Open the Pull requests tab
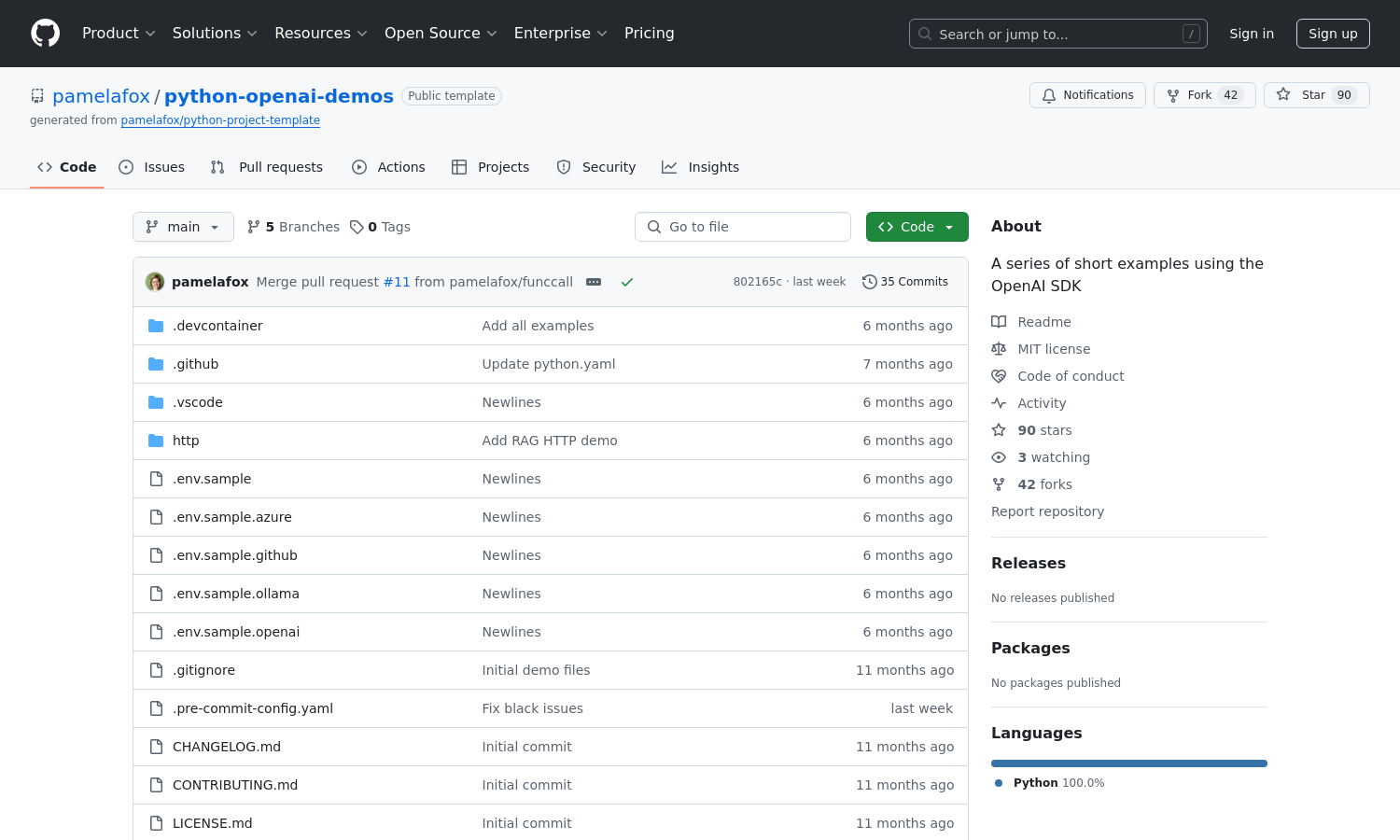The width and height of the screenshot is (1400, 840). point(267,167)
